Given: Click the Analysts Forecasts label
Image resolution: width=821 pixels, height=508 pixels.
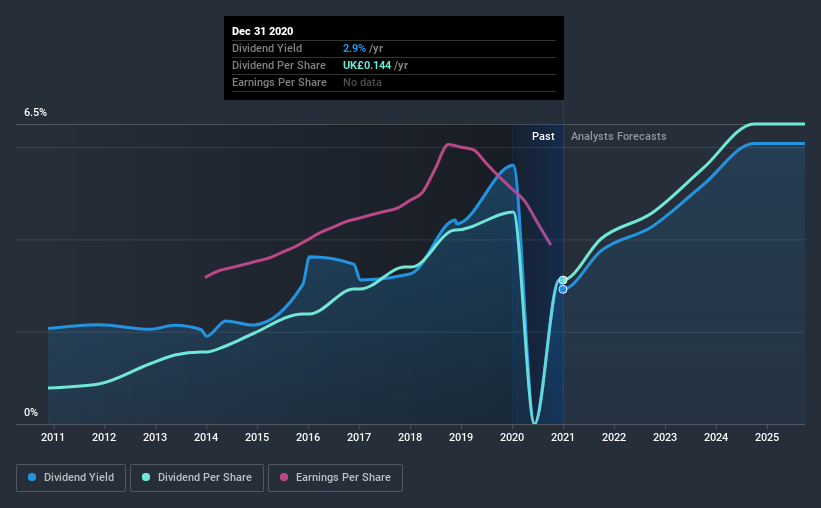Looking at the screenshot, I should click(x=618, y=136).
